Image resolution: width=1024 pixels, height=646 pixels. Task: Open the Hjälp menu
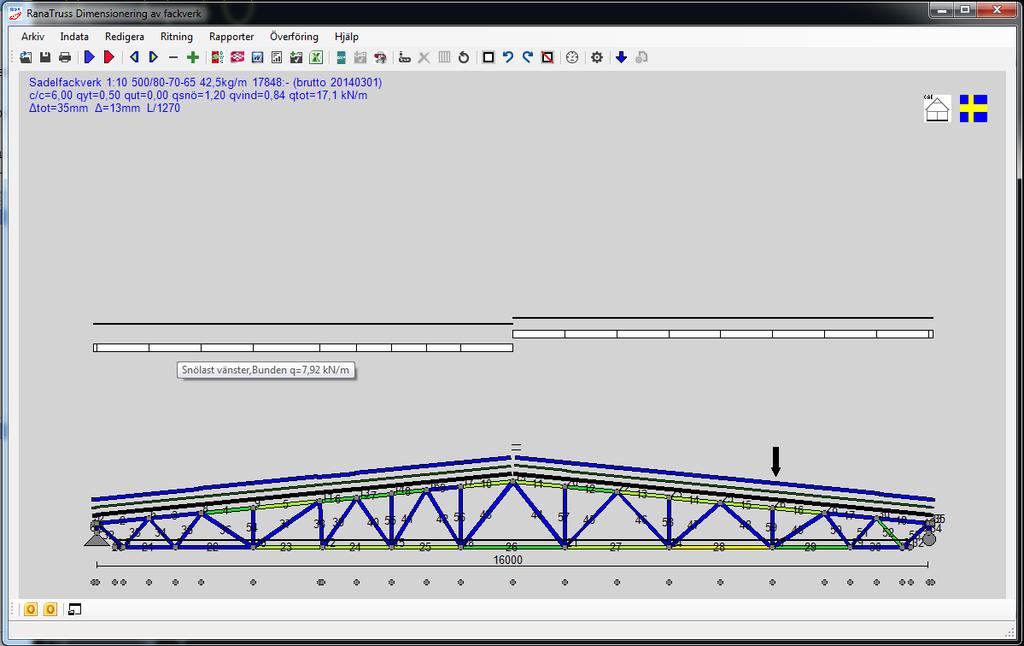tap(346, 37)
